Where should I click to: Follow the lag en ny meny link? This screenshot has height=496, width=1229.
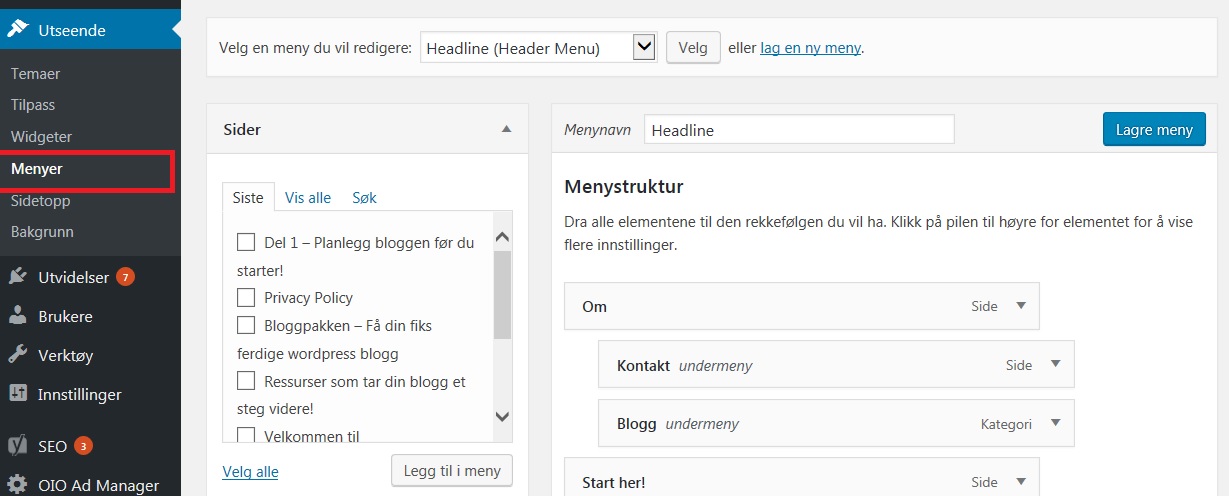click(x=810, y=47)
